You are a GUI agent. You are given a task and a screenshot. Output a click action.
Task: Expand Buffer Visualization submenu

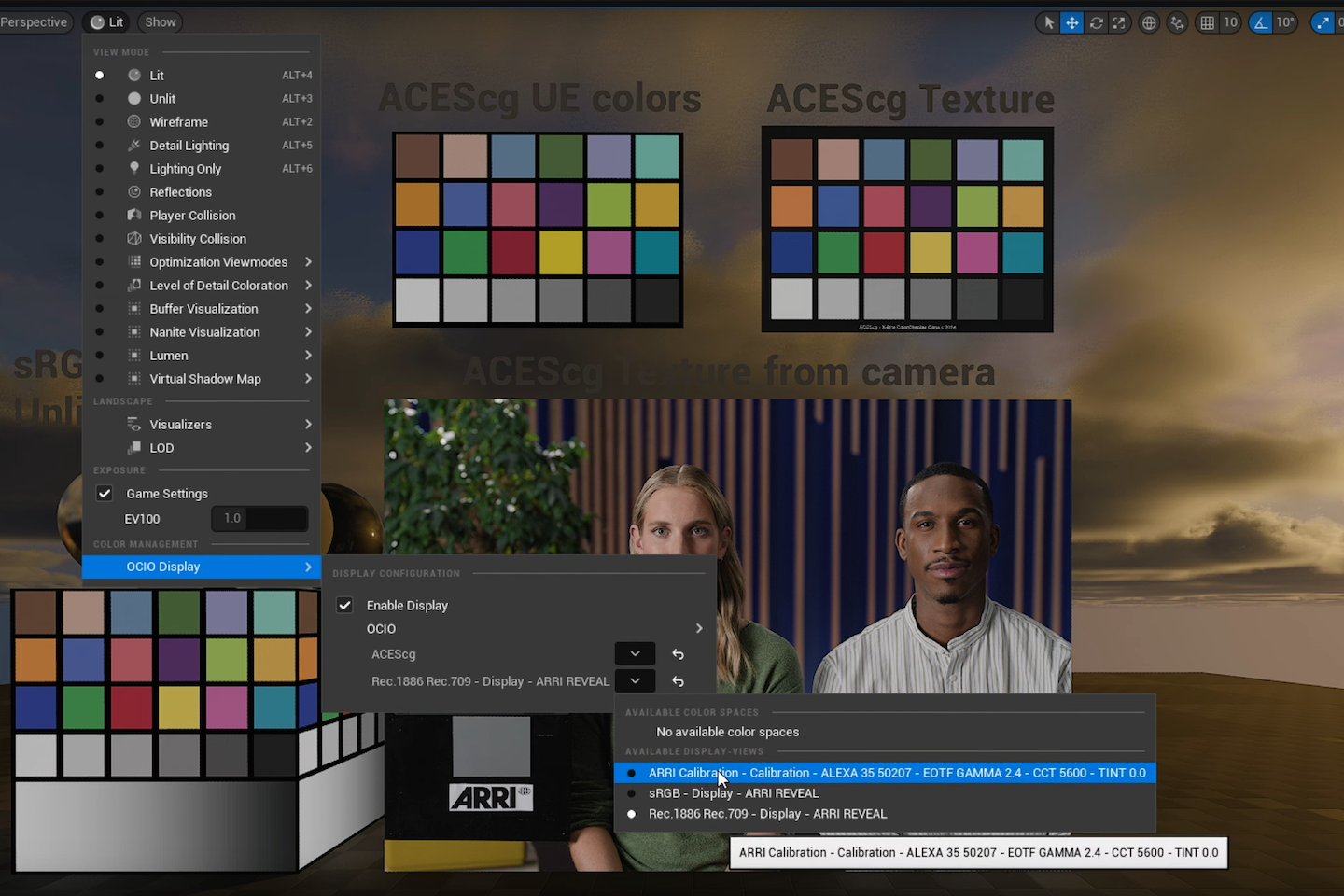click(202, 309)
